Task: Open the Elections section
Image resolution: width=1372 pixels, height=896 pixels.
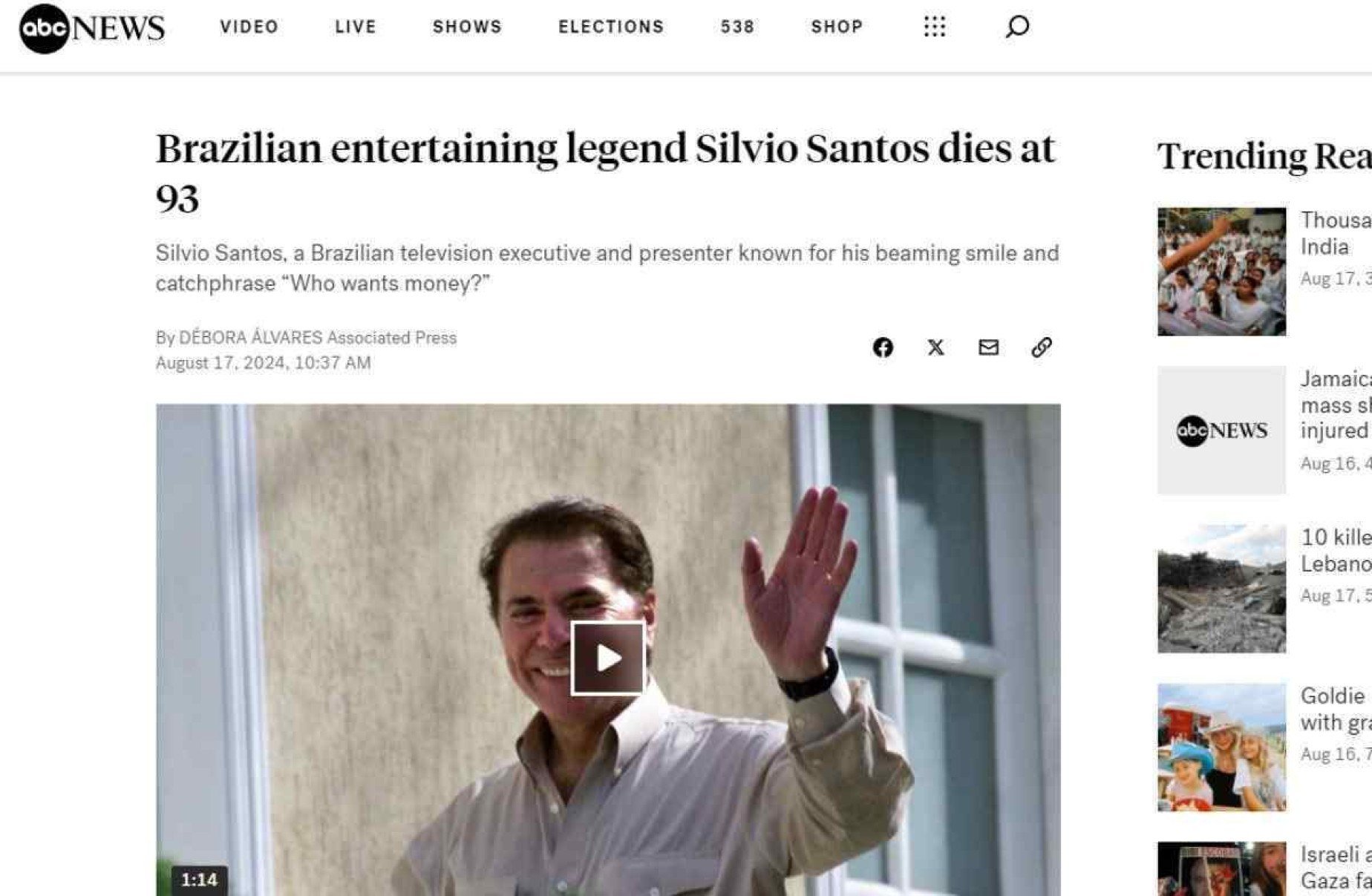Action: [611, 27]
